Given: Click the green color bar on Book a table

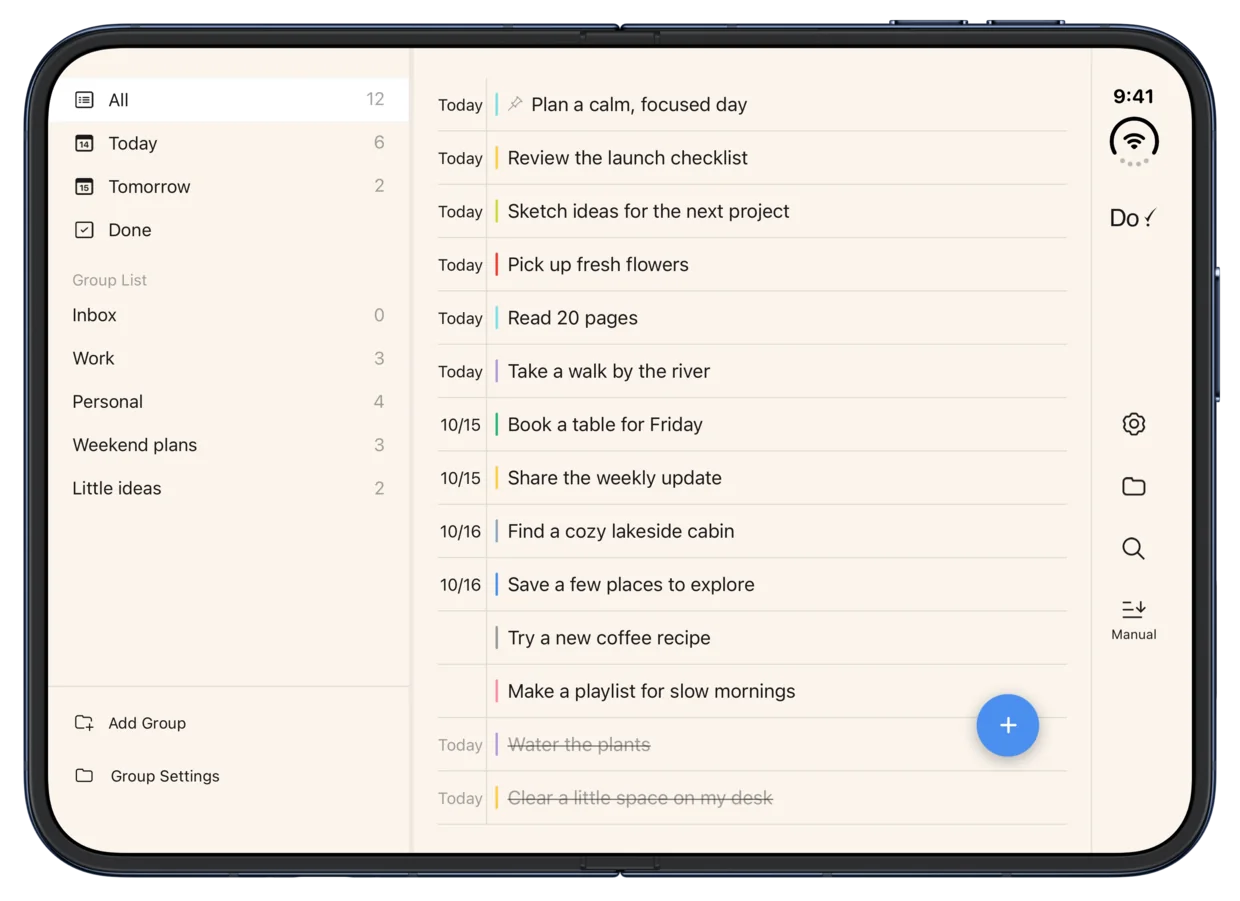Looking at the screenshot, I should (x=497, y=424).
